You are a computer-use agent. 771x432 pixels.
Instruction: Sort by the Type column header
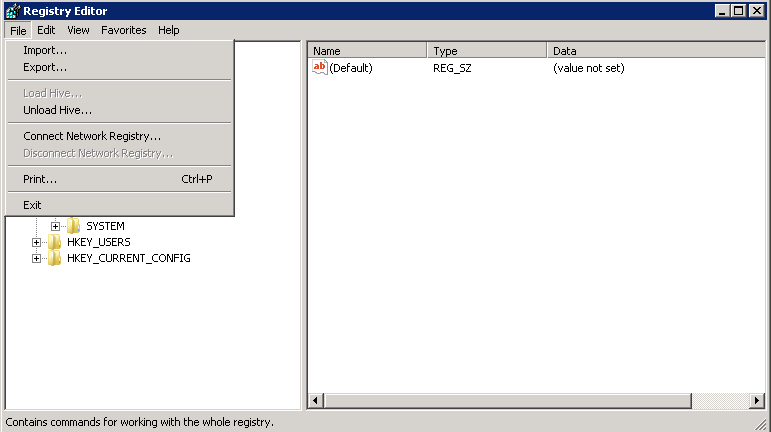tap(487, 51)
